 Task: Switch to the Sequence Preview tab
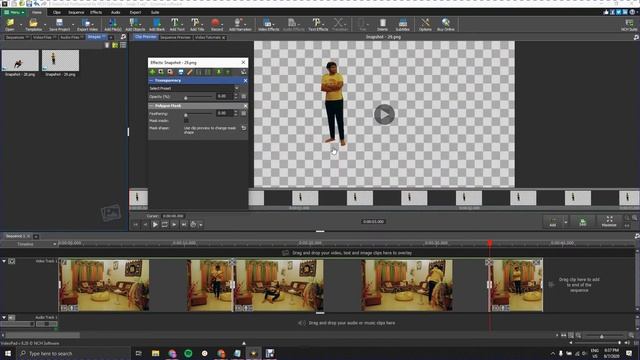coord(175,37)
